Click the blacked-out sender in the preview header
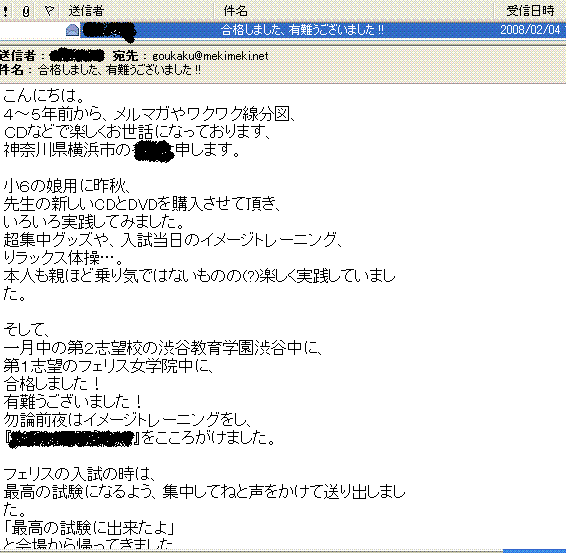The width and height of the screenshot is (566, 553). [x=77, y=56]
